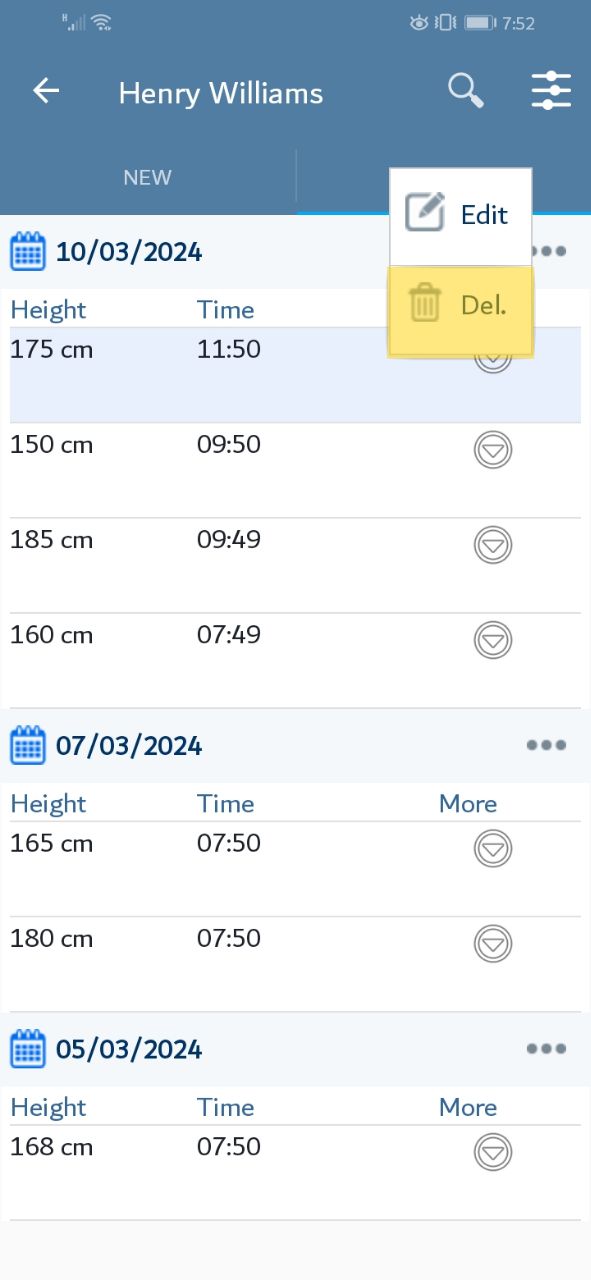Go back using the arrow icon

click(x=46, y=91)
